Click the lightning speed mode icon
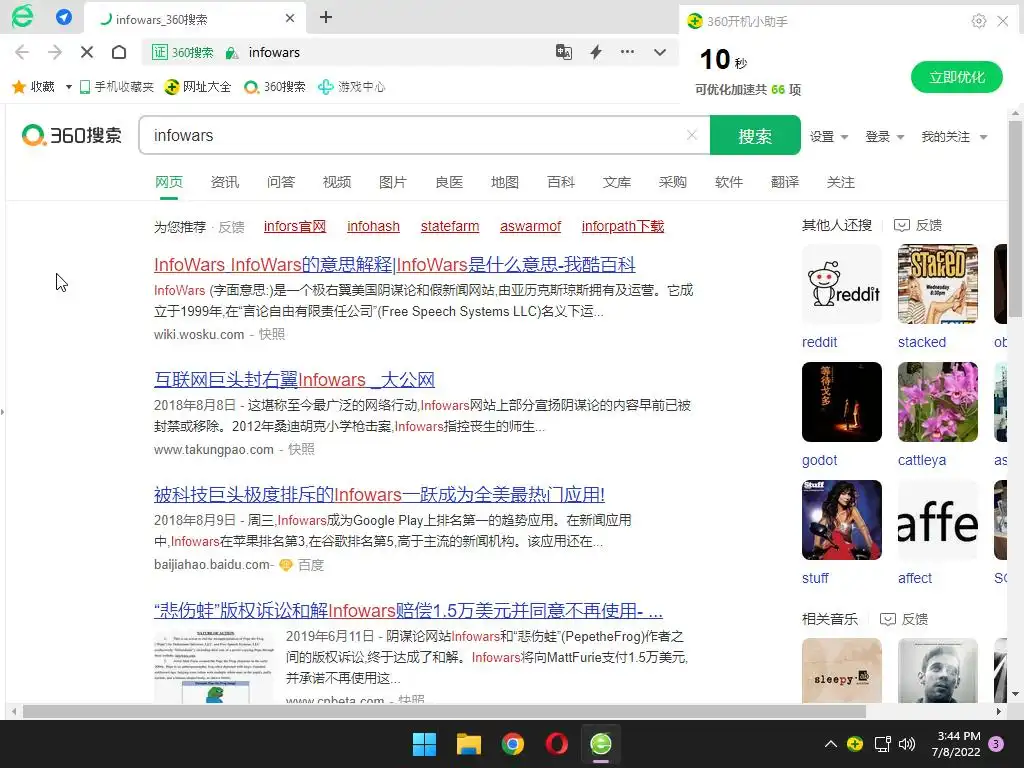Screen dimensions: 1024x768 pyautogui.click(x=596, y=52)
